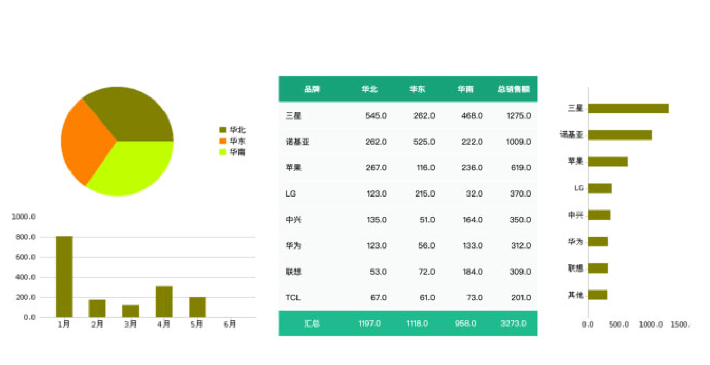
Task: Click the 619.0 total for 苹果
Action: coord(521,168)
